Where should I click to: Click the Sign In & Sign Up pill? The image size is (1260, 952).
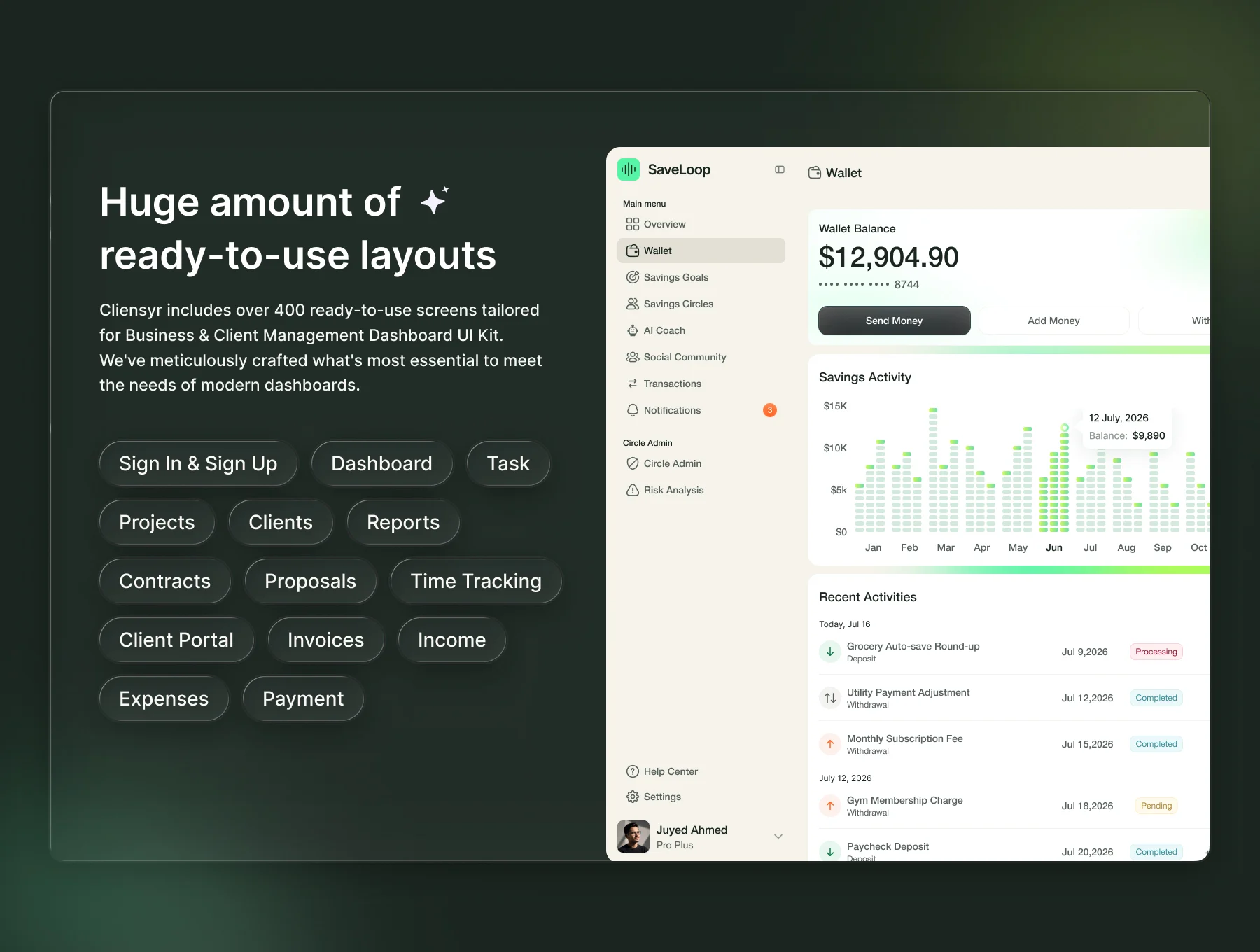coord(198,463)
